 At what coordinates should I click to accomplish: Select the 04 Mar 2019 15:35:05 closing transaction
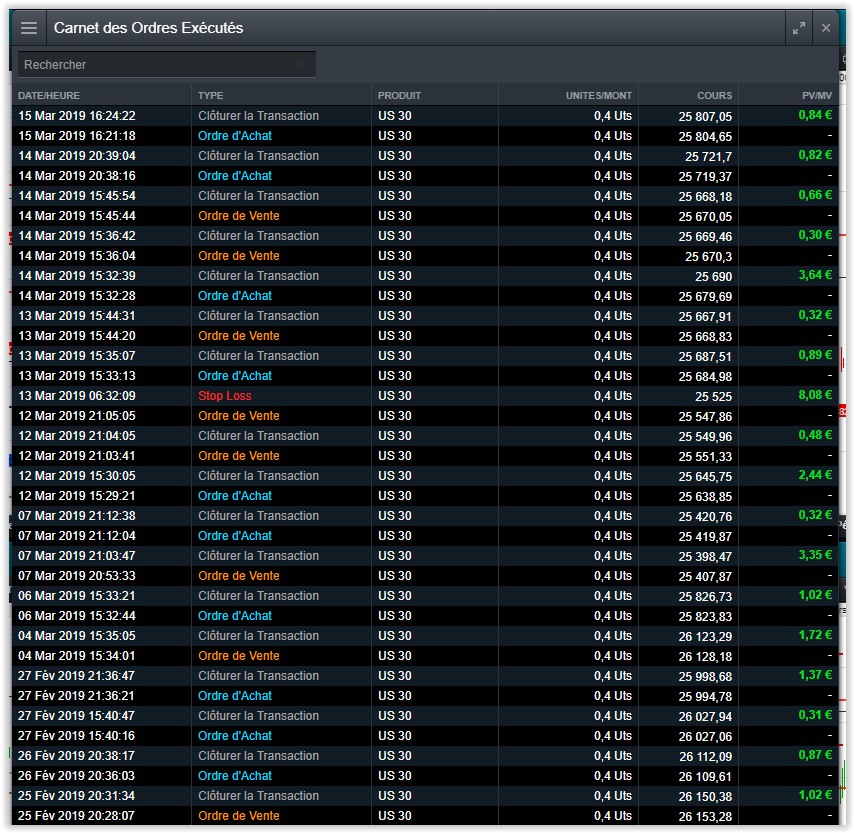tap(258, 636)
